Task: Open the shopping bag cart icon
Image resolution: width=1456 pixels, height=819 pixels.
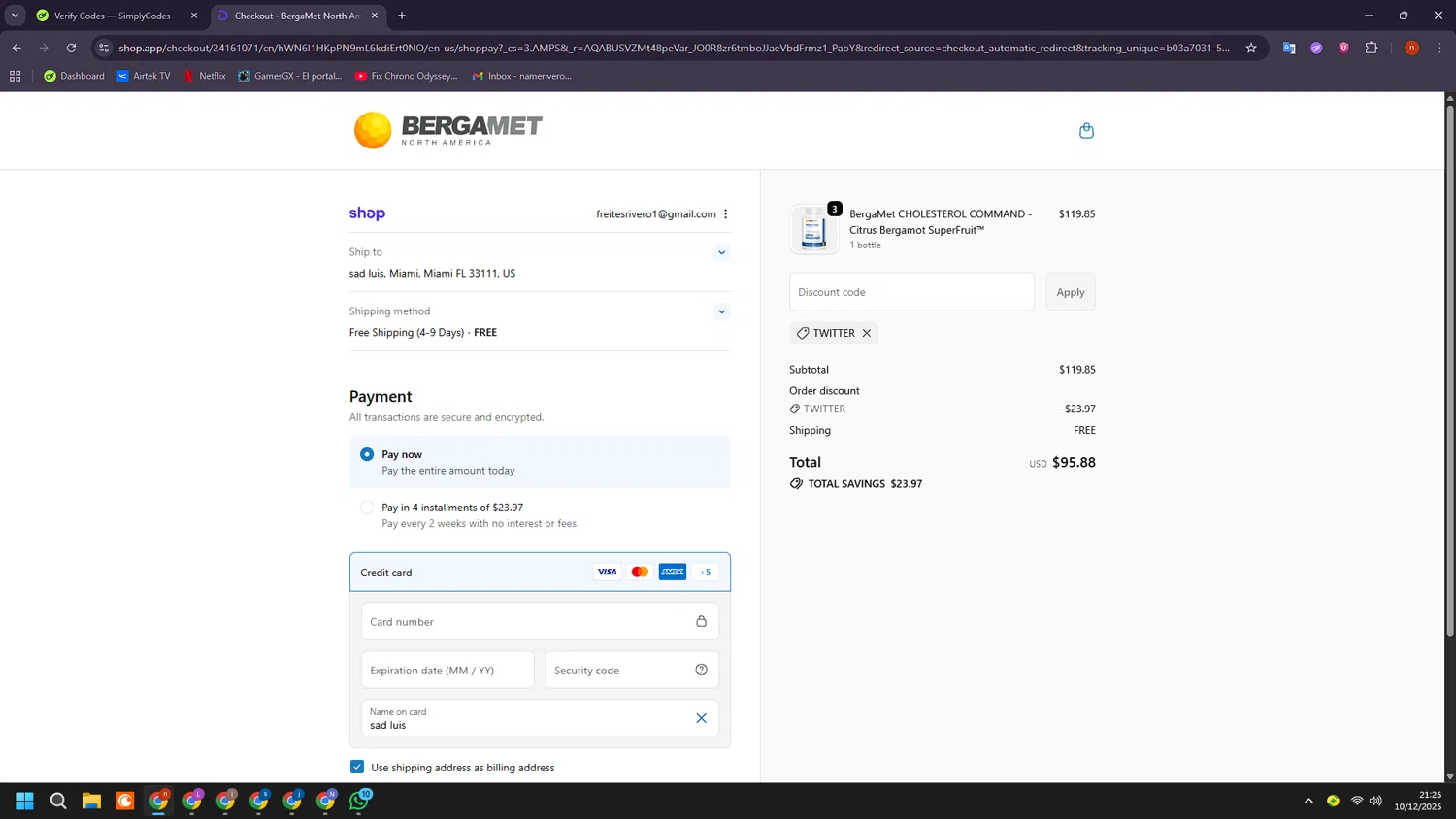Action: 1086,130
